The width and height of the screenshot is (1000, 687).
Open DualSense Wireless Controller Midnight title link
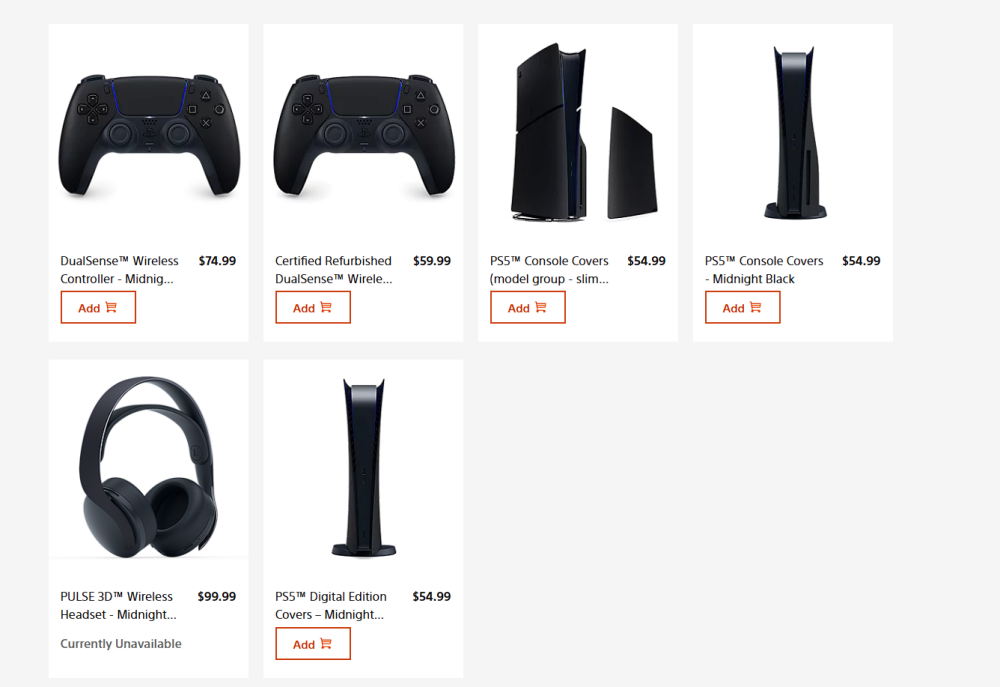click(119, 270)
